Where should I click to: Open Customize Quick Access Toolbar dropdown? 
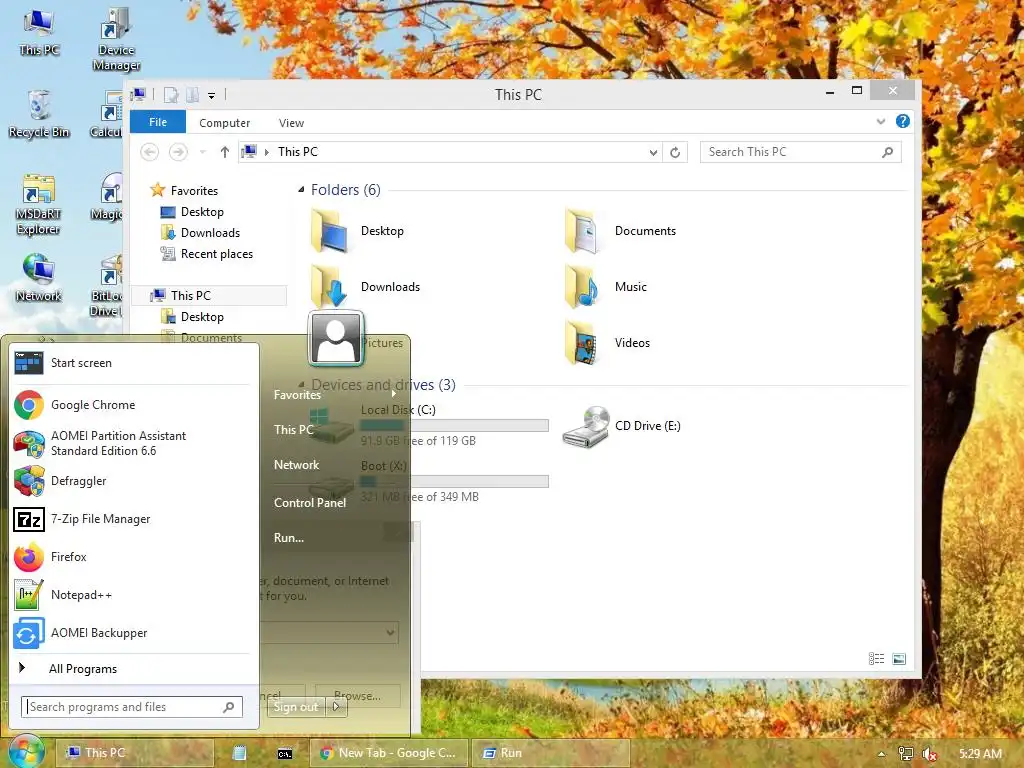pyautogui.click(x=212, y=96)
